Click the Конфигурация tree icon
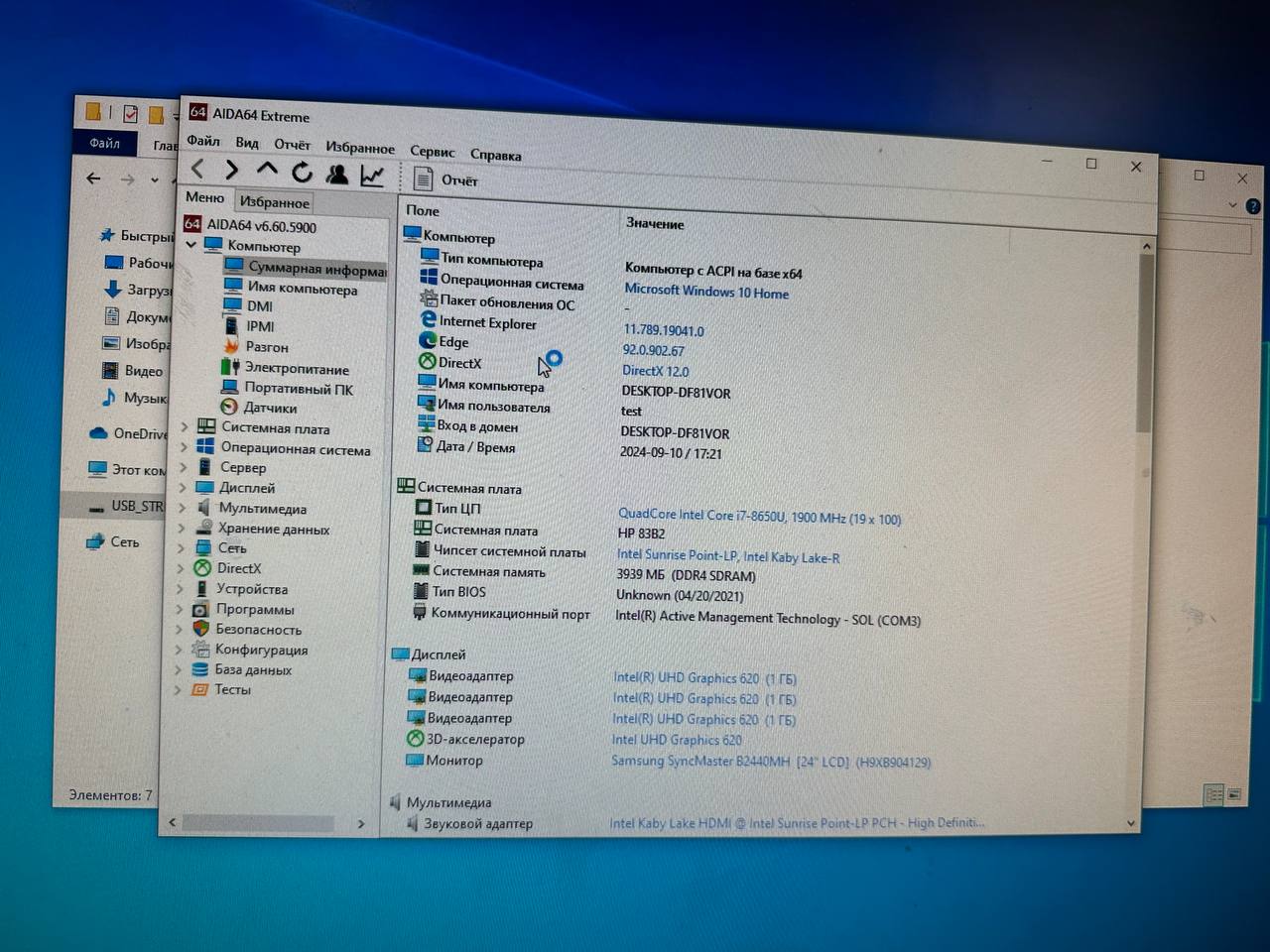Image resolution: width=1270 pixels, height=952 pixels. pos(200,650)
